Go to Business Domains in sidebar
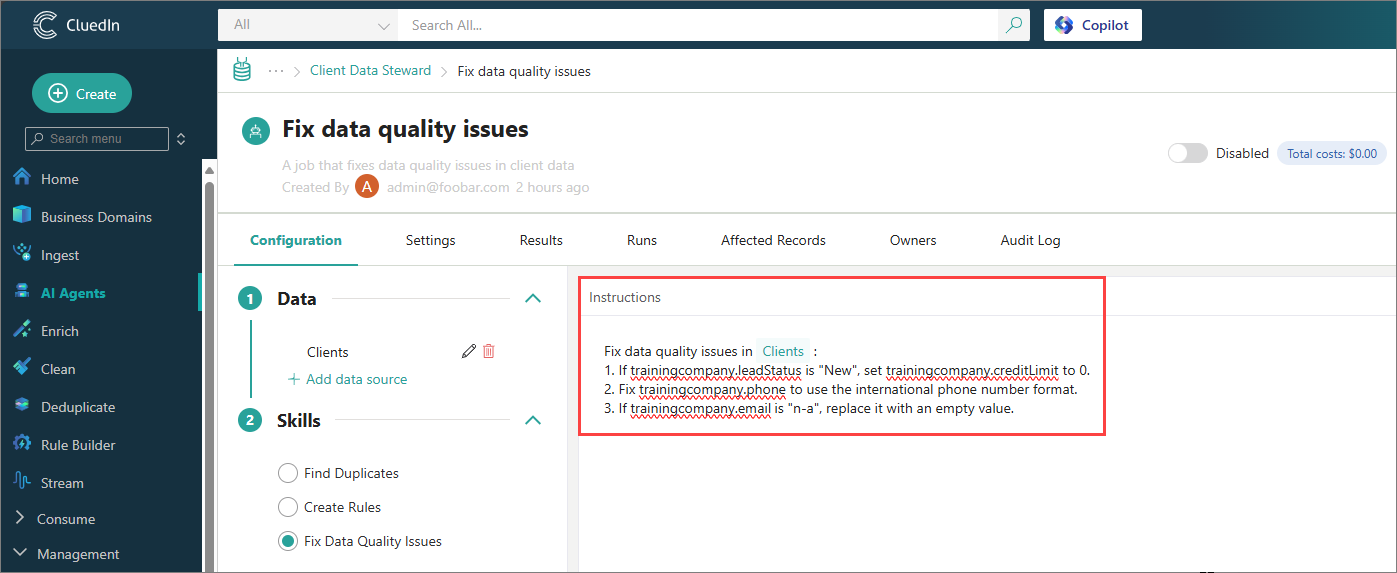1397x573 pixels. 96,217
